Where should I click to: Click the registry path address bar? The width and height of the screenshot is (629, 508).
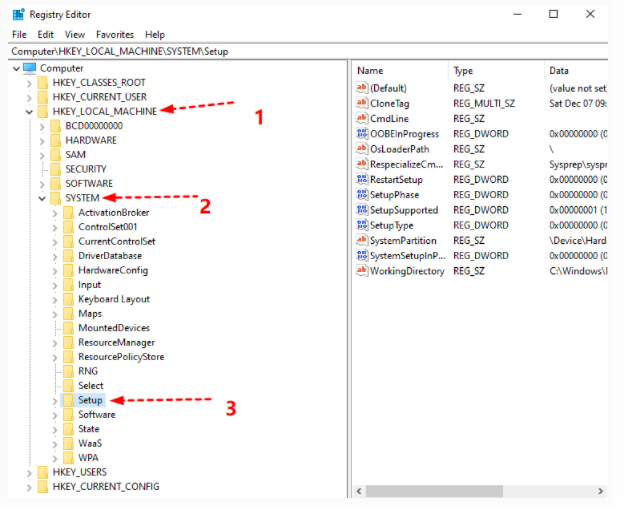click(308, 51)
